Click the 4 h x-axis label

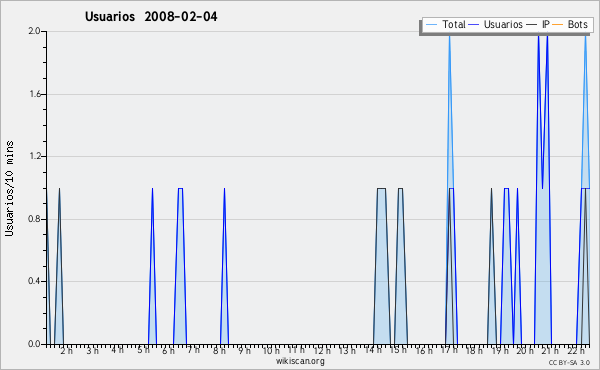(x=117, y=350)
